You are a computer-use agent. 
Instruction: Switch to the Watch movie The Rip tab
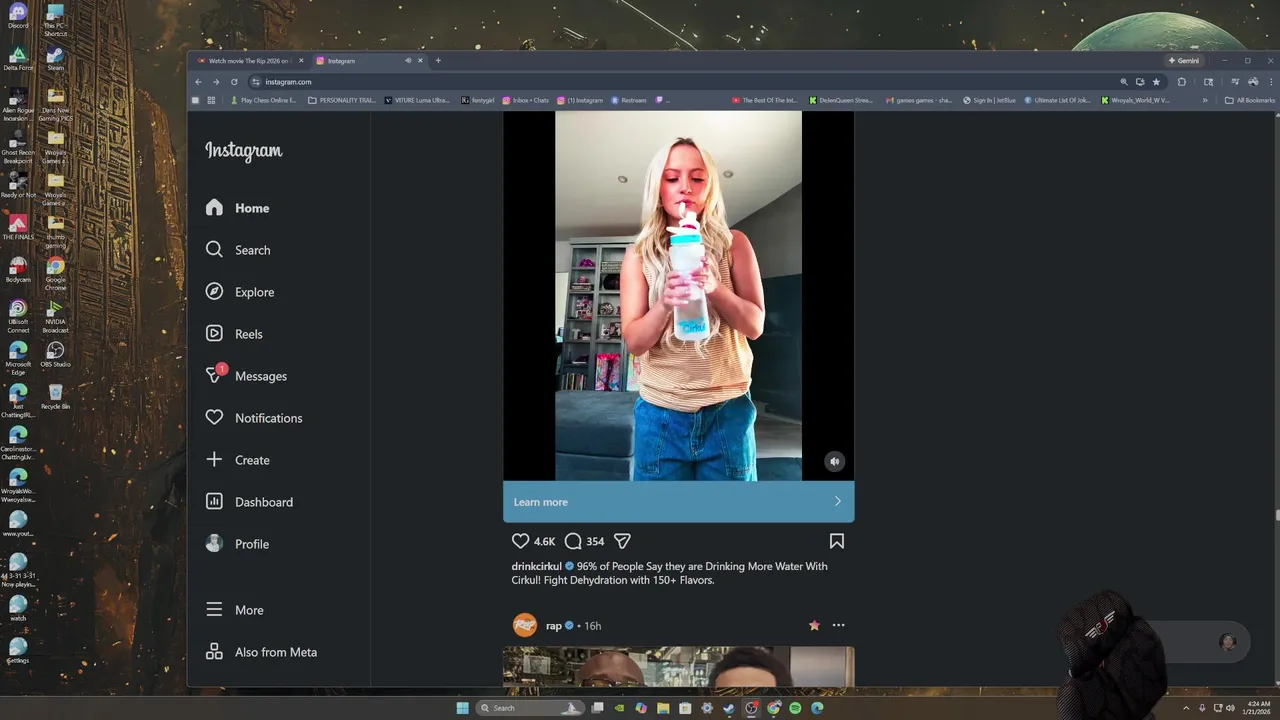point(249,61)
